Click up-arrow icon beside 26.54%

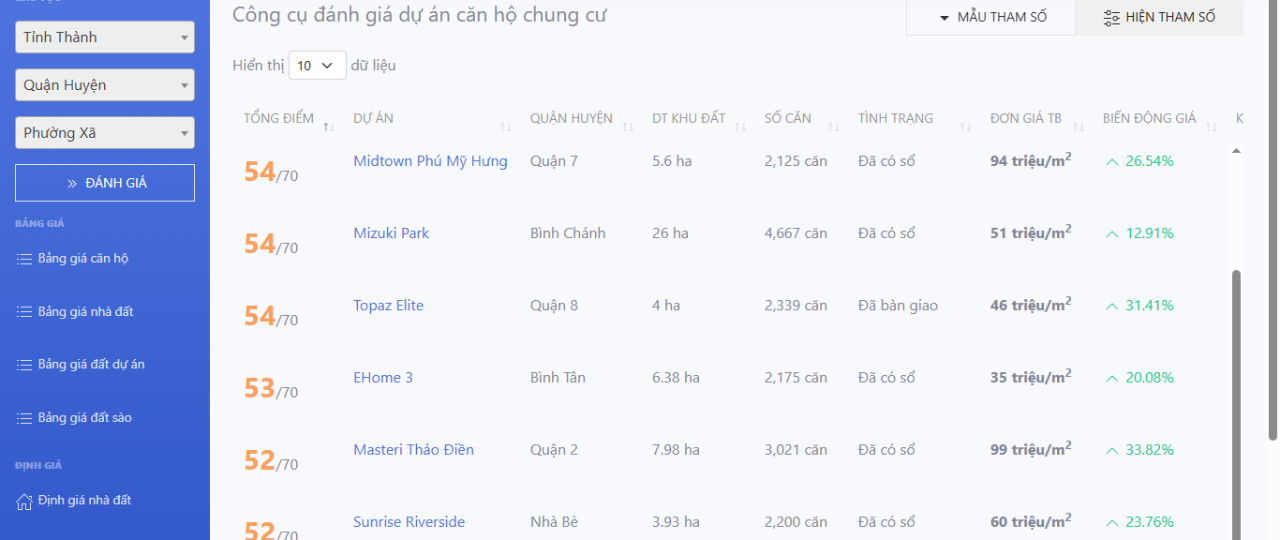1111,161
